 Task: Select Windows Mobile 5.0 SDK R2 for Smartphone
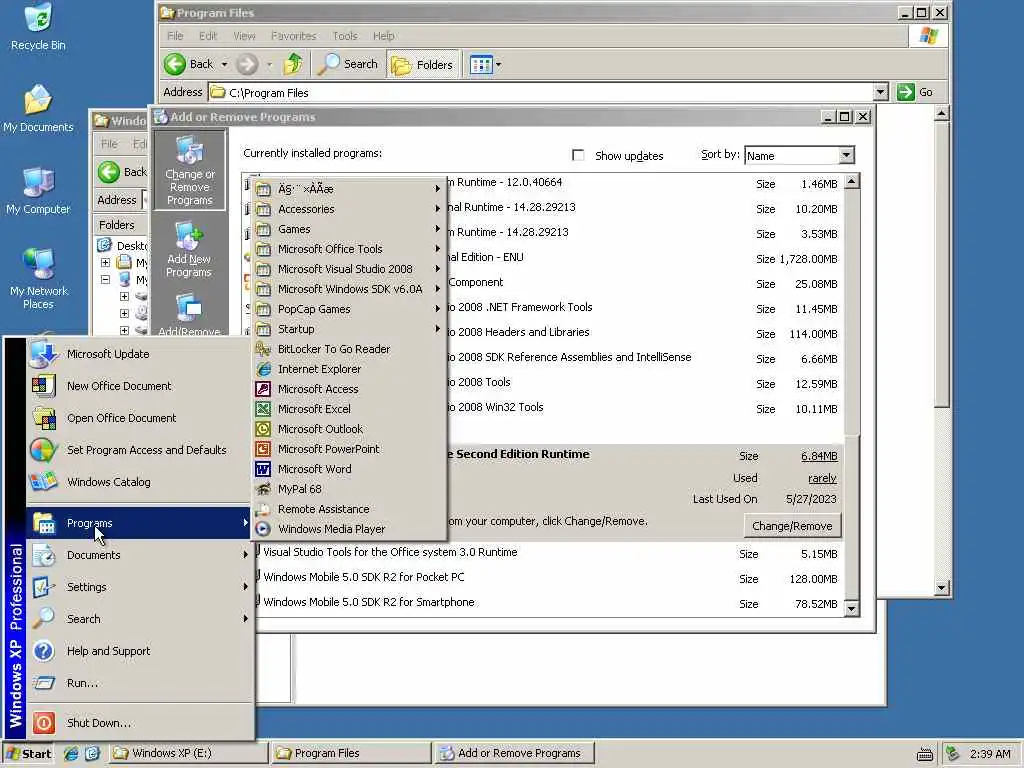[549, 603]
